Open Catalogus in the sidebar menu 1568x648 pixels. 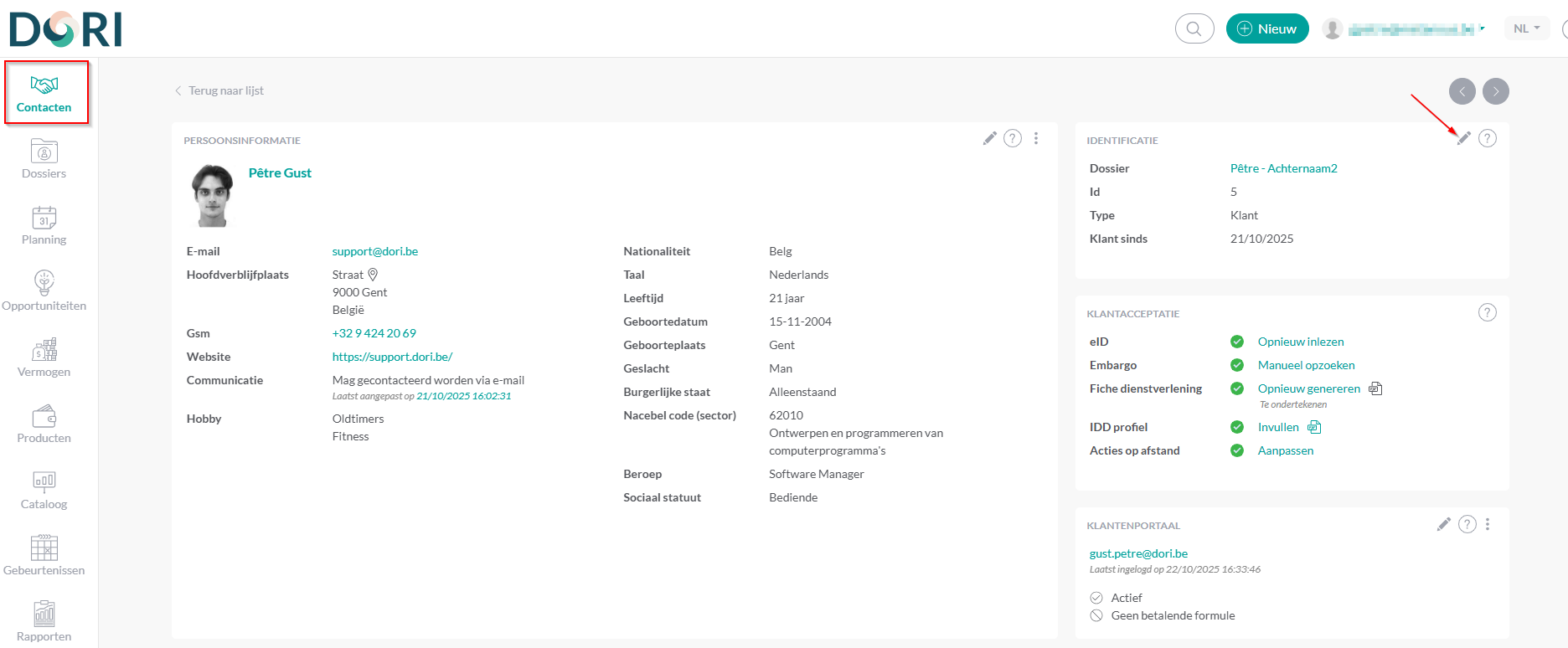click(44, 490)
